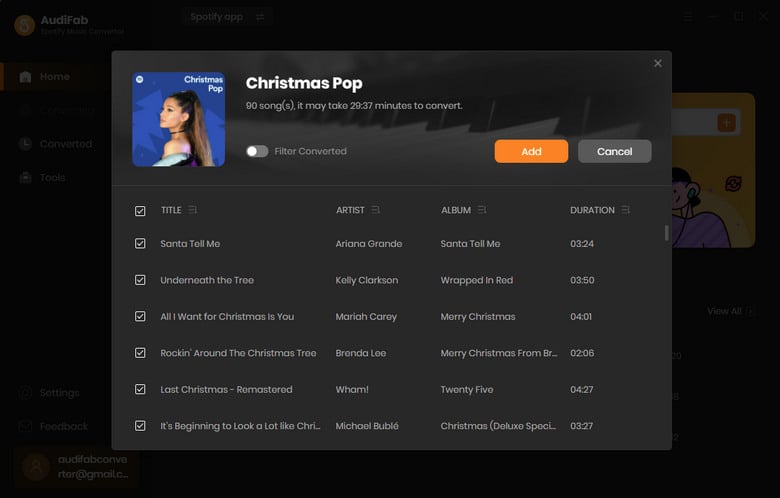Click the orange plus button behind dialog
Image resolution: width=780 pixels, height=498 pixels.
726,122
